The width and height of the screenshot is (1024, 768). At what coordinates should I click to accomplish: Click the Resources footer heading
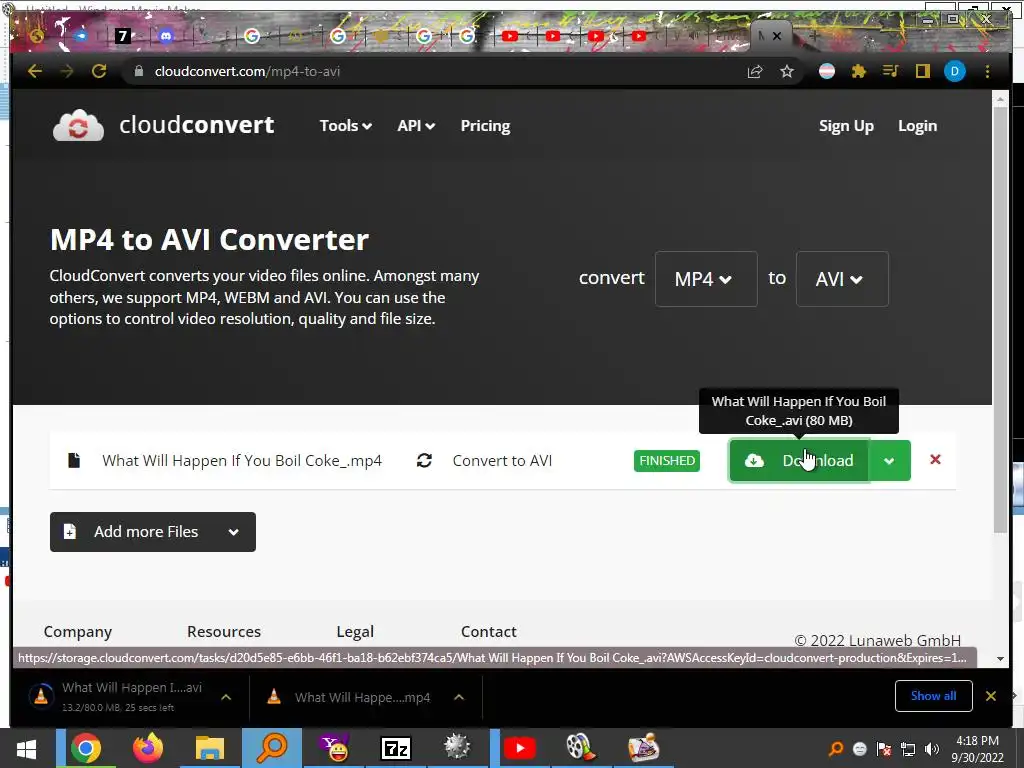click(x=224, y=632)
